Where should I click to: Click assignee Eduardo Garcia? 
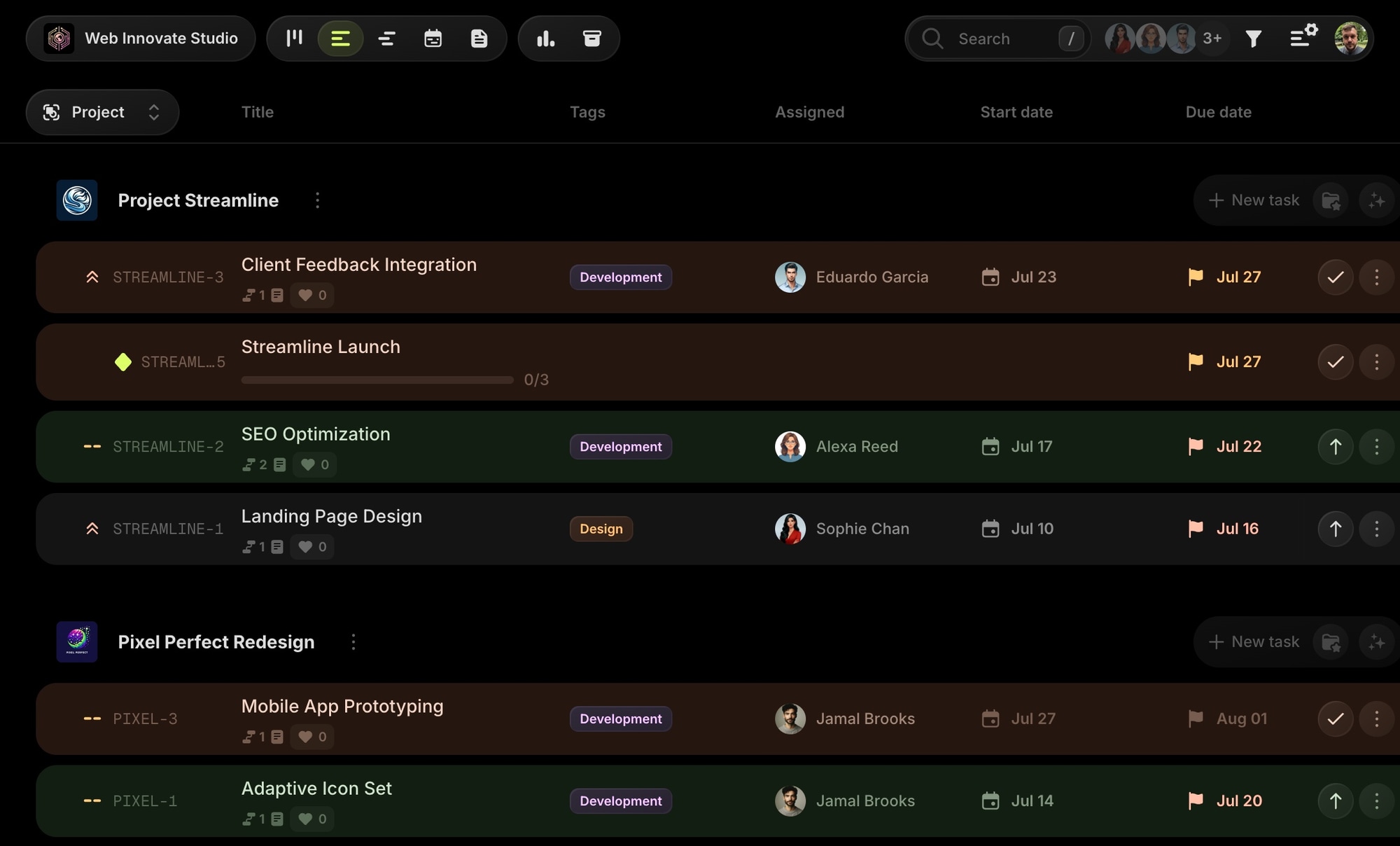coord(852,277)
